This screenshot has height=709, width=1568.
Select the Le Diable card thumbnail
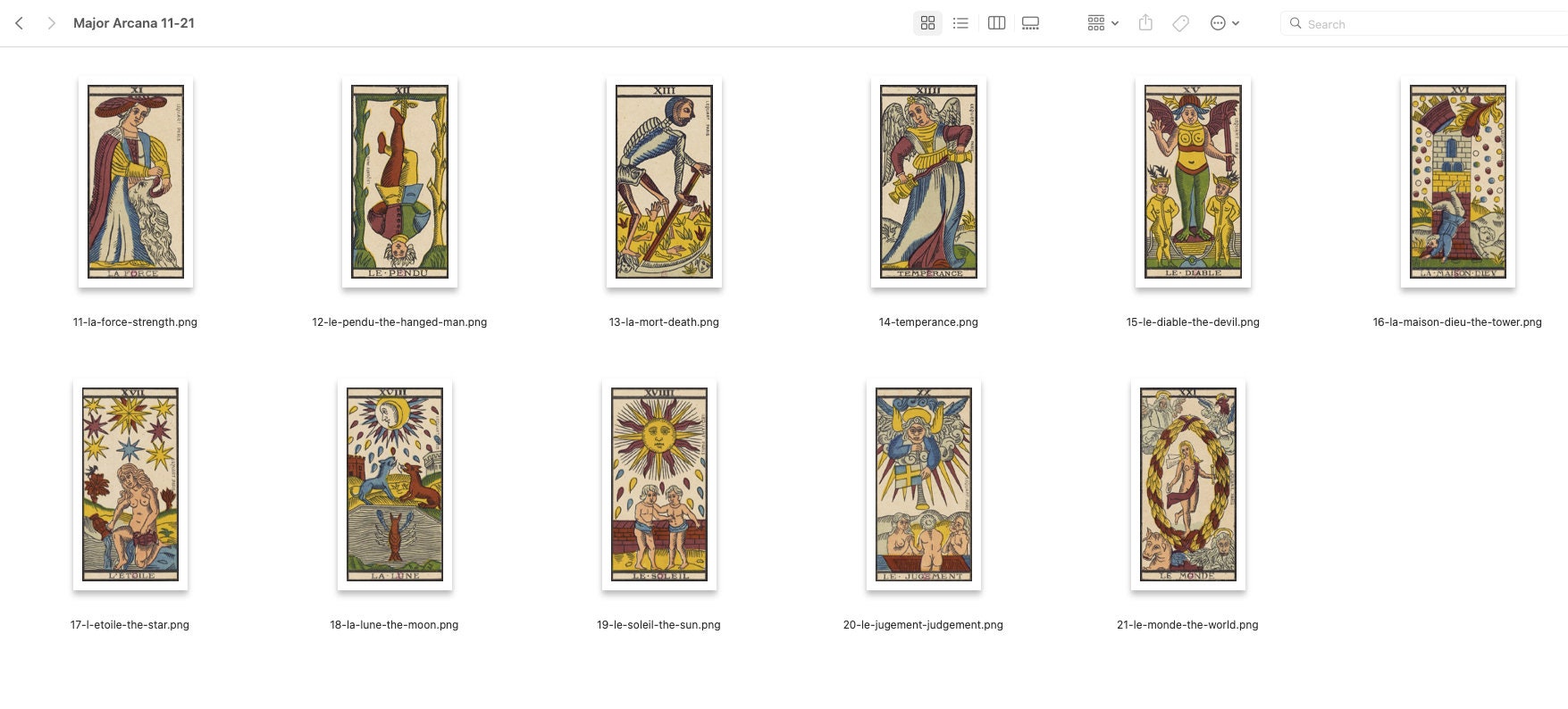click(1193, 182)
